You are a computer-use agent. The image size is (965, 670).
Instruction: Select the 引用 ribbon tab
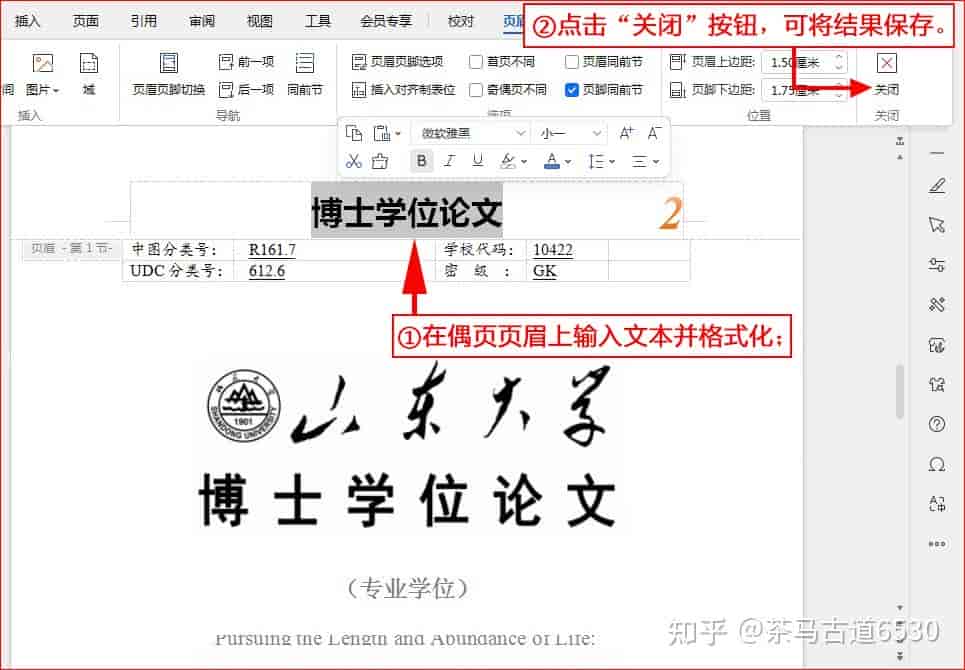143,21
